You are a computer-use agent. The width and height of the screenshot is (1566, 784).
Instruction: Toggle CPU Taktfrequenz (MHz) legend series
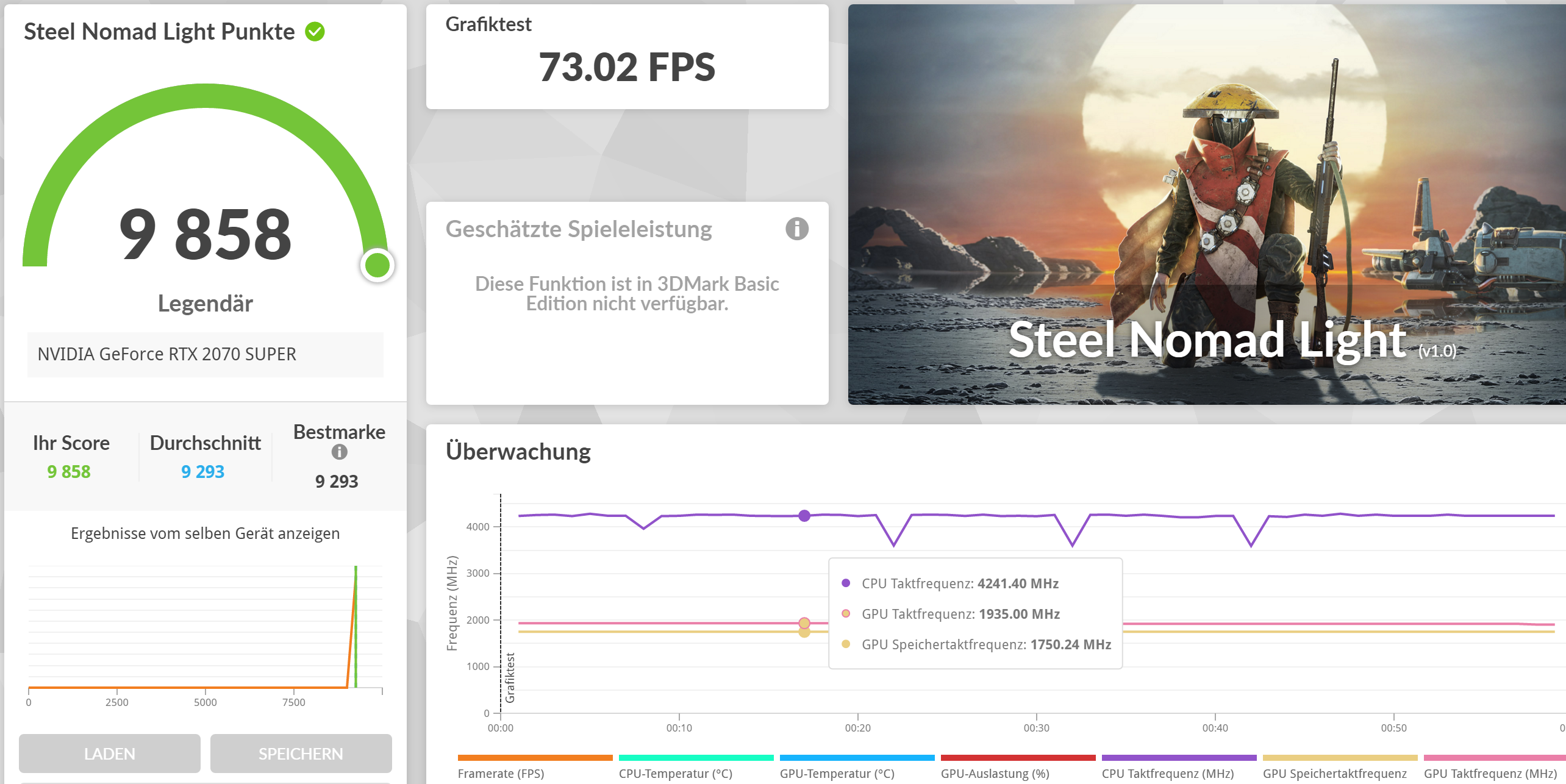coord(1167,773)
